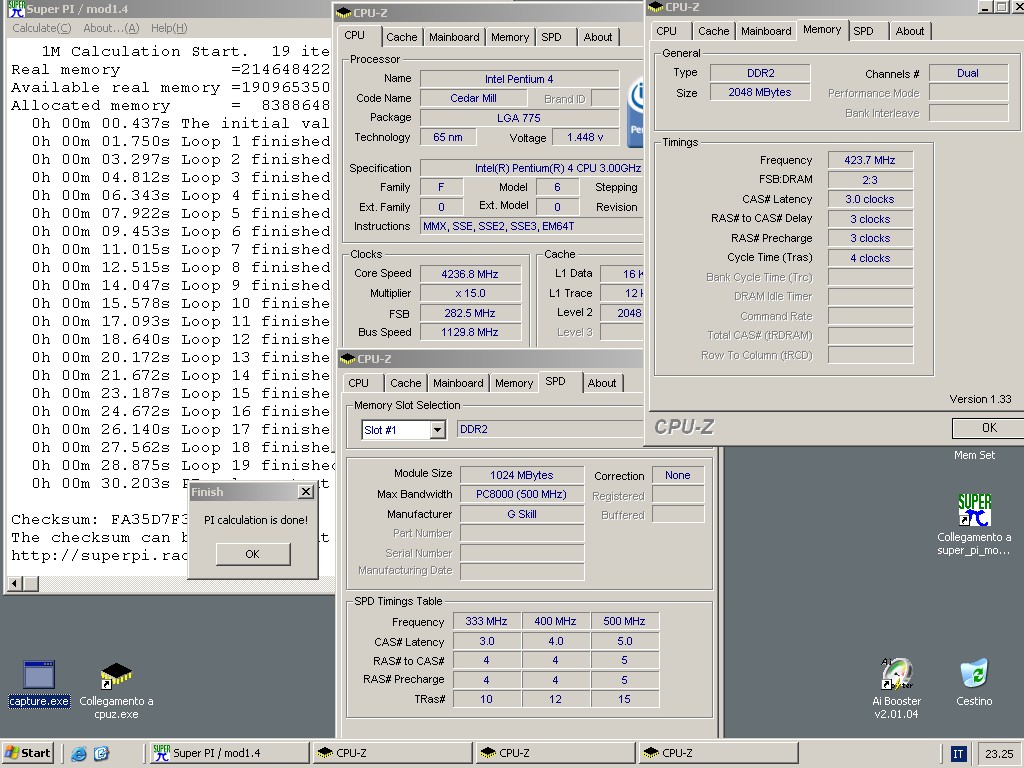
Task: Click the Super PI horizontal scrollbar left arrow
Action: (15, 584)
